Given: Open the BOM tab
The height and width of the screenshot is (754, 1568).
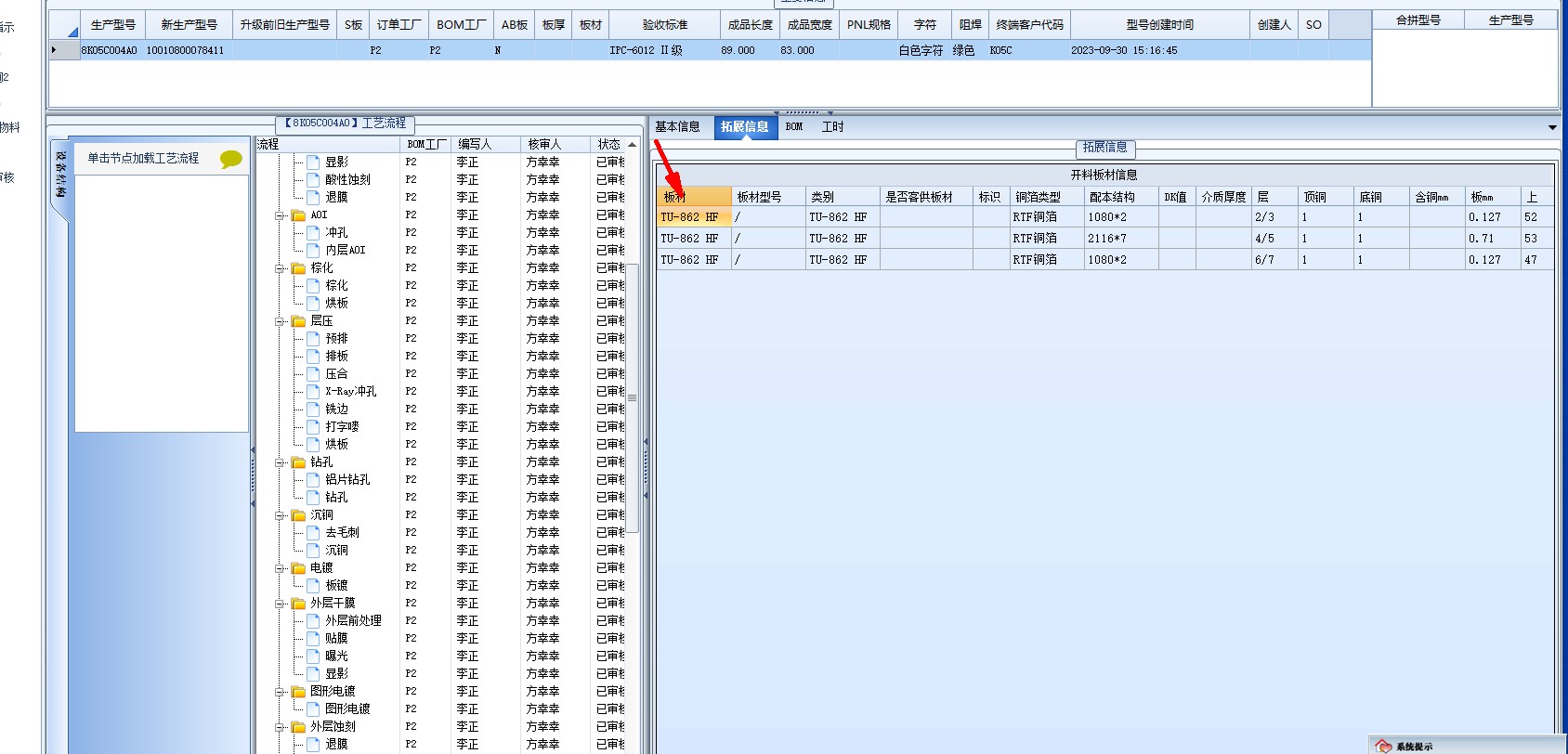Looking at the screenshot, I should (x=794, y=127).
